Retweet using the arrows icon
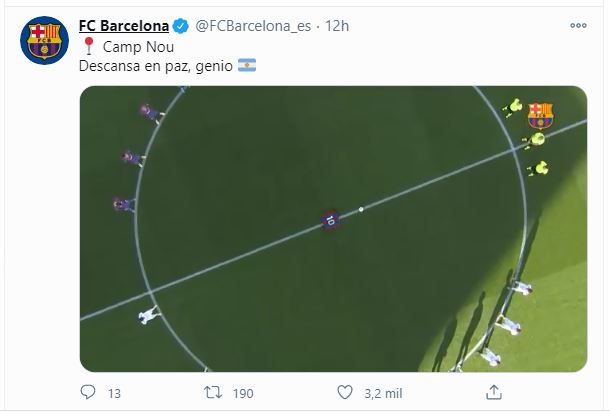Viewport: 610px width, 416px height. (x=213, y=393)
